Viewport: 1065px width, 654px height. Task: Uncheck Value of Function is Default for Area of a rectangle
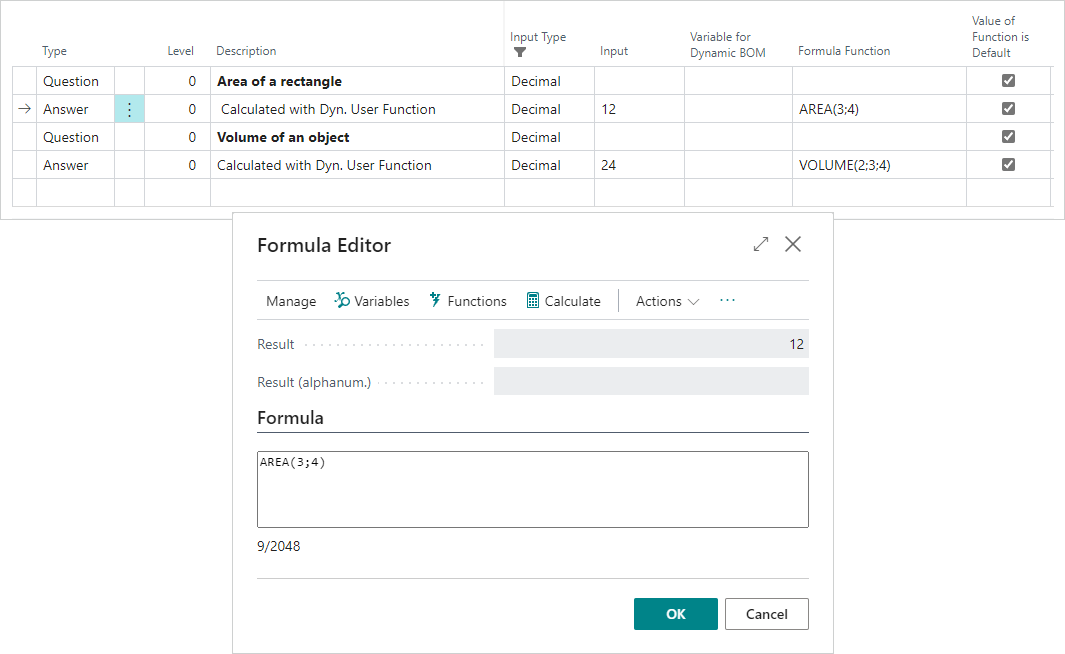pos(1008,80)
